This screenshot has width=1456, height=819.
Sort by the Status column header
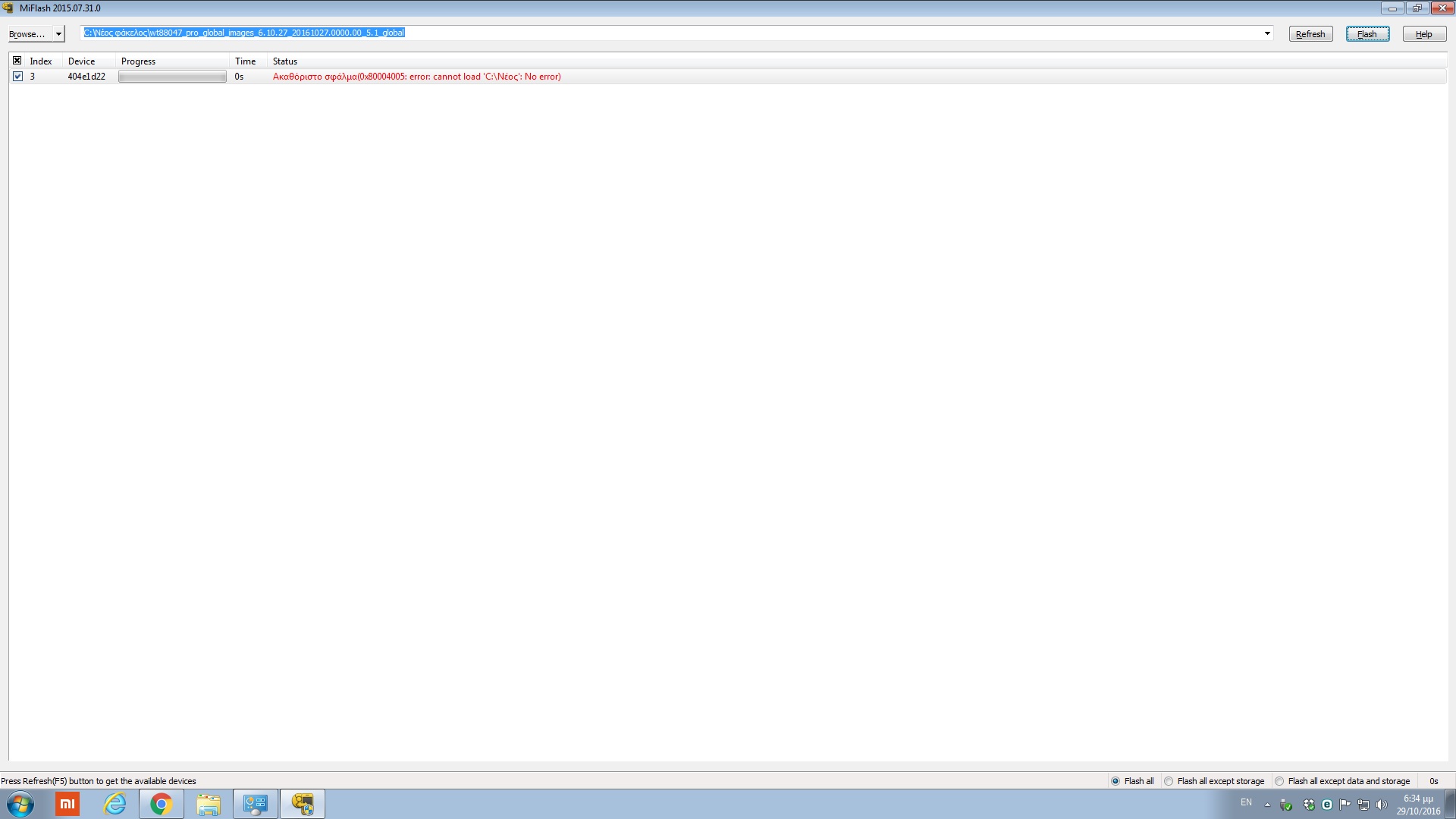[x=285, y=61]
